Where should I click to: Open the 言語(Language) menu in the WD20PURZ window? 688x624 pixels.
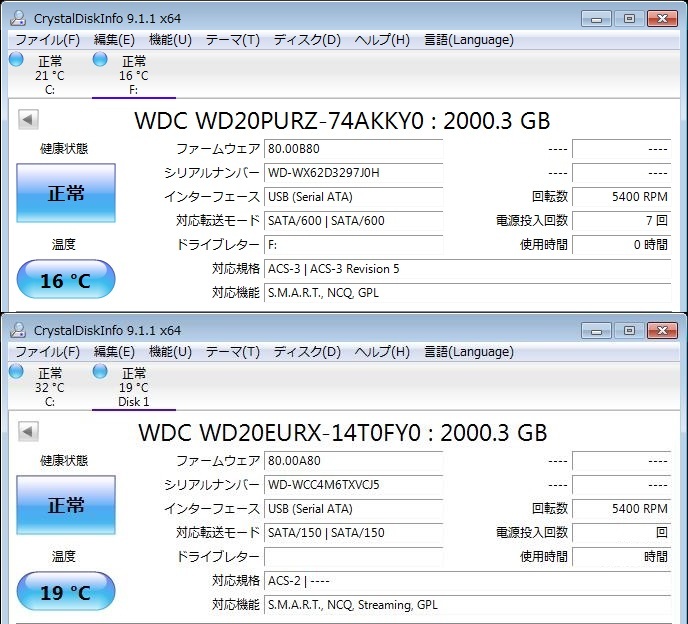468,40
